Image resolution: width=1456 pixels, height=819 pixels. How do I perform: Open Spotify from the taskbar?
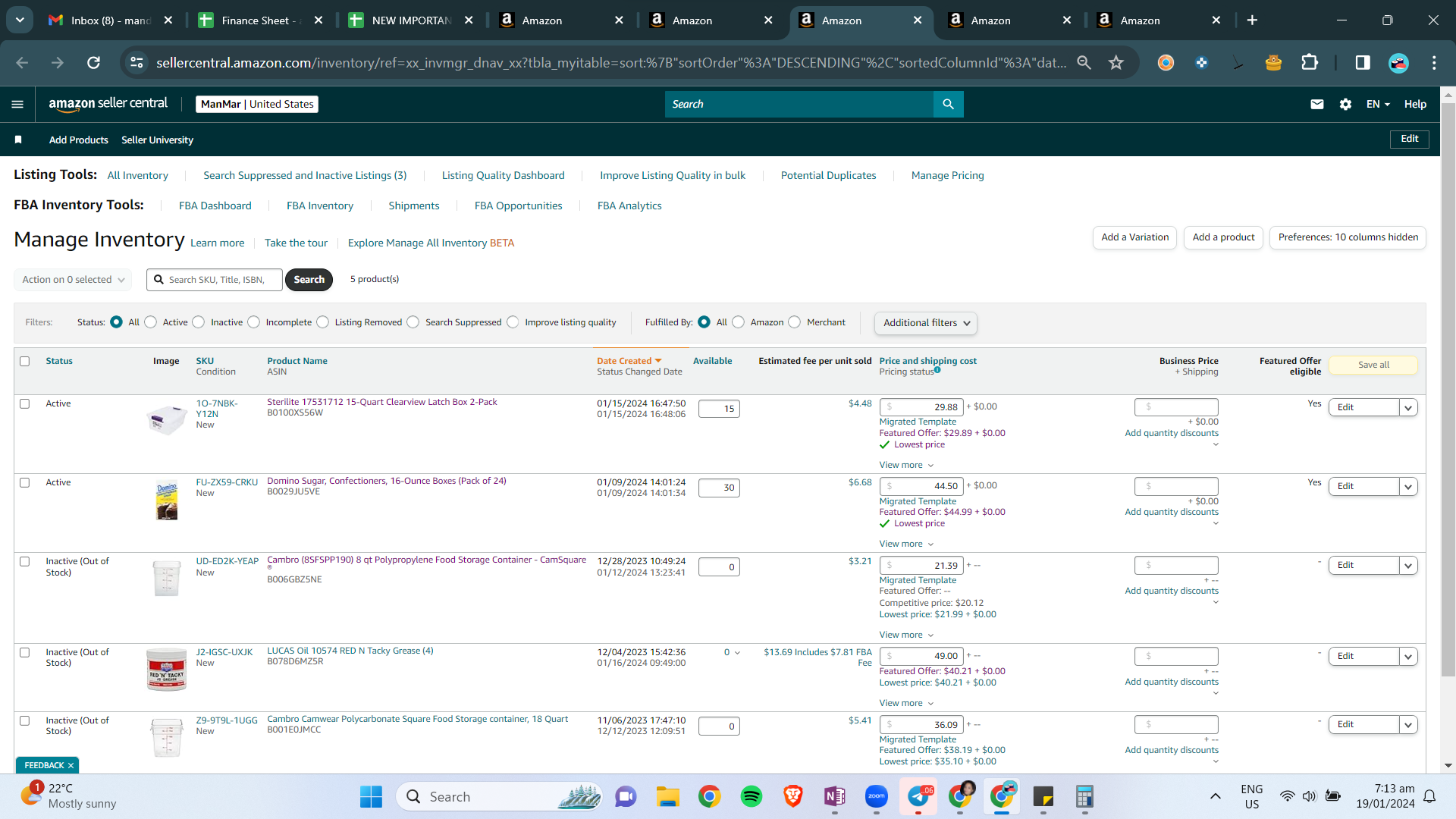(751, 796)
